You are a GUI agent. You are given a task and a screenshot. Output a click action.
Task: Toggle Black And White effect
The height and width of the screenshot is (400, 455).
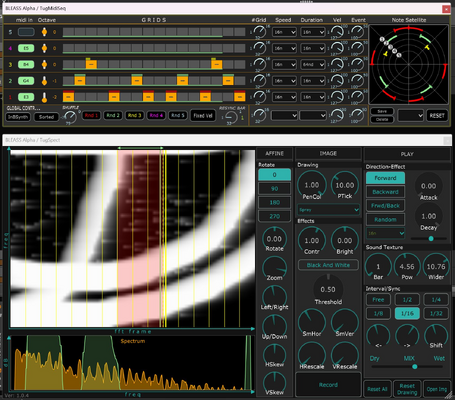328,265
